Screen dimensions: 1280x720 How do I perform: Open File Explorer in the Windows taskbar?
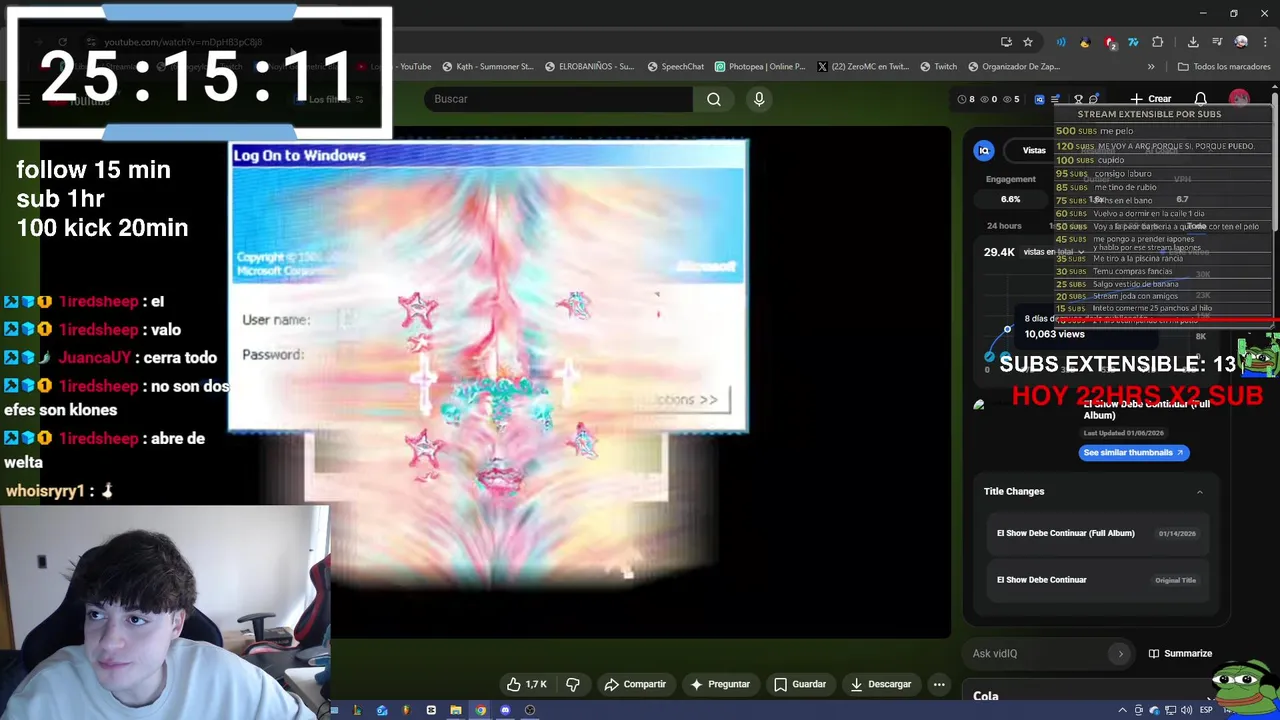coord(455,710)
